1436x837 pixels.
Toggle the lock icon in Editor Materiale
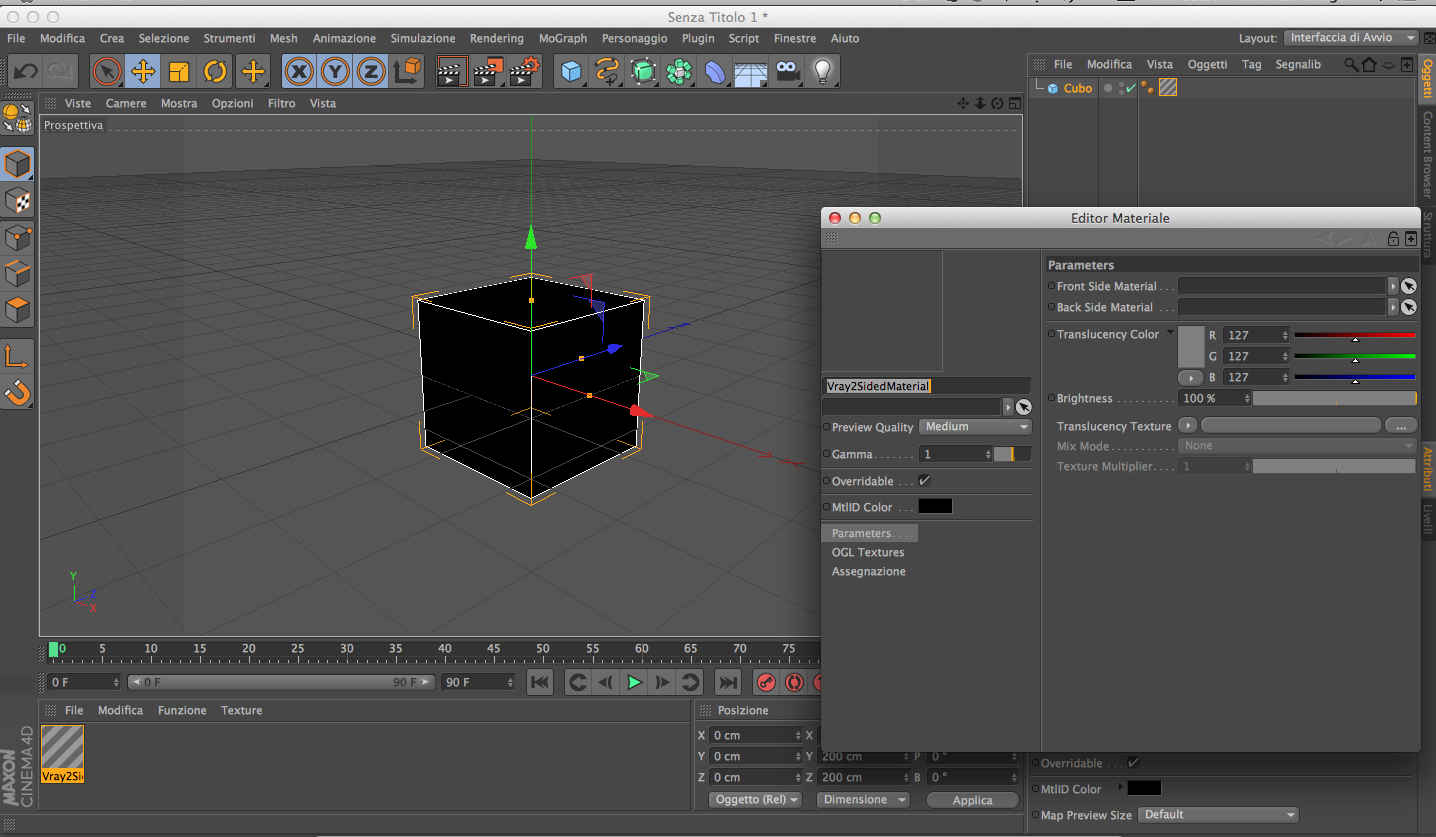tap(1393, 239)
